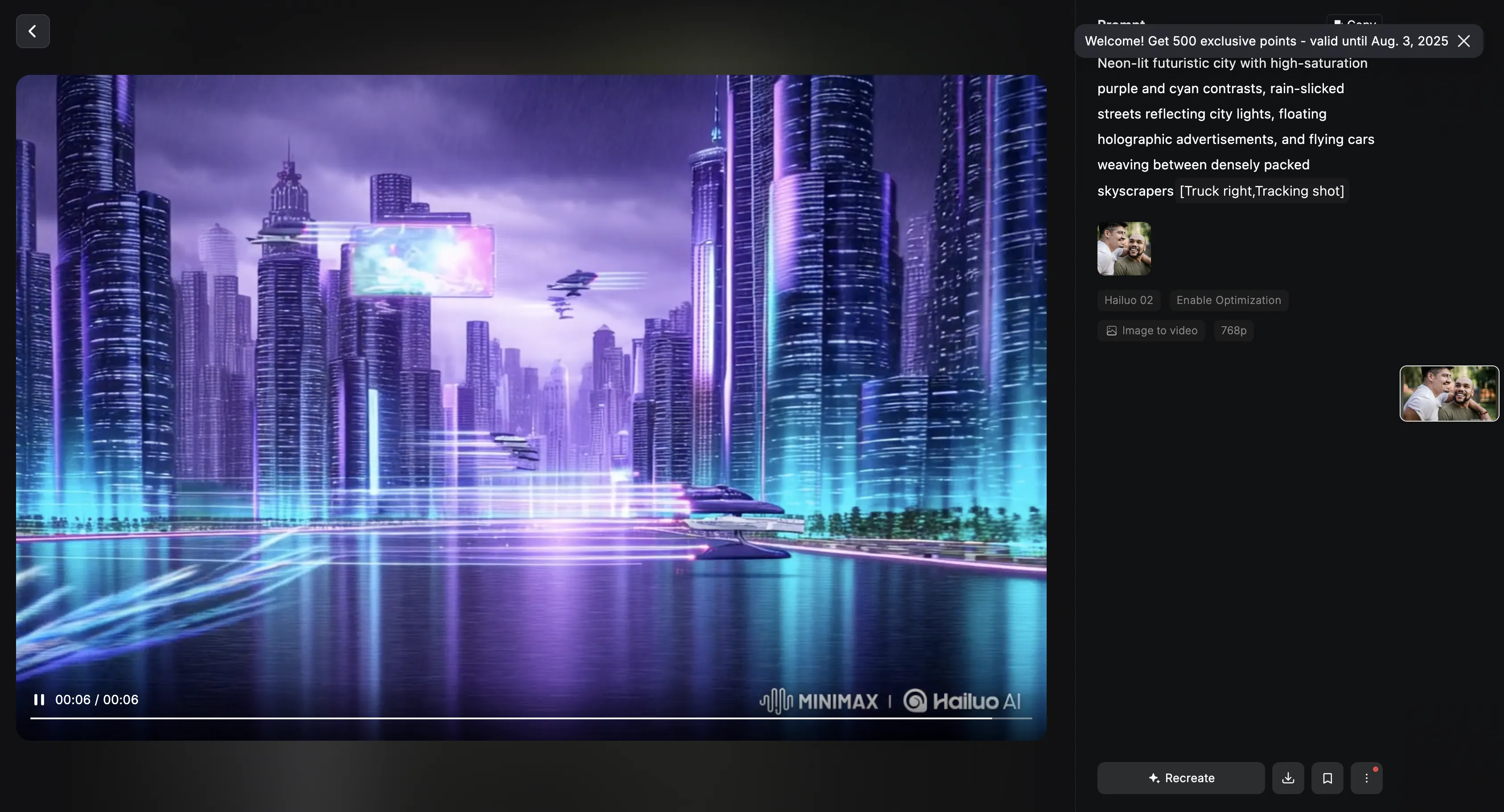Image resolution: width=1504 pixels, height=812 pixels.
Task: Click the Enable Optimization tag
Action: click(x=1229, y=300)
